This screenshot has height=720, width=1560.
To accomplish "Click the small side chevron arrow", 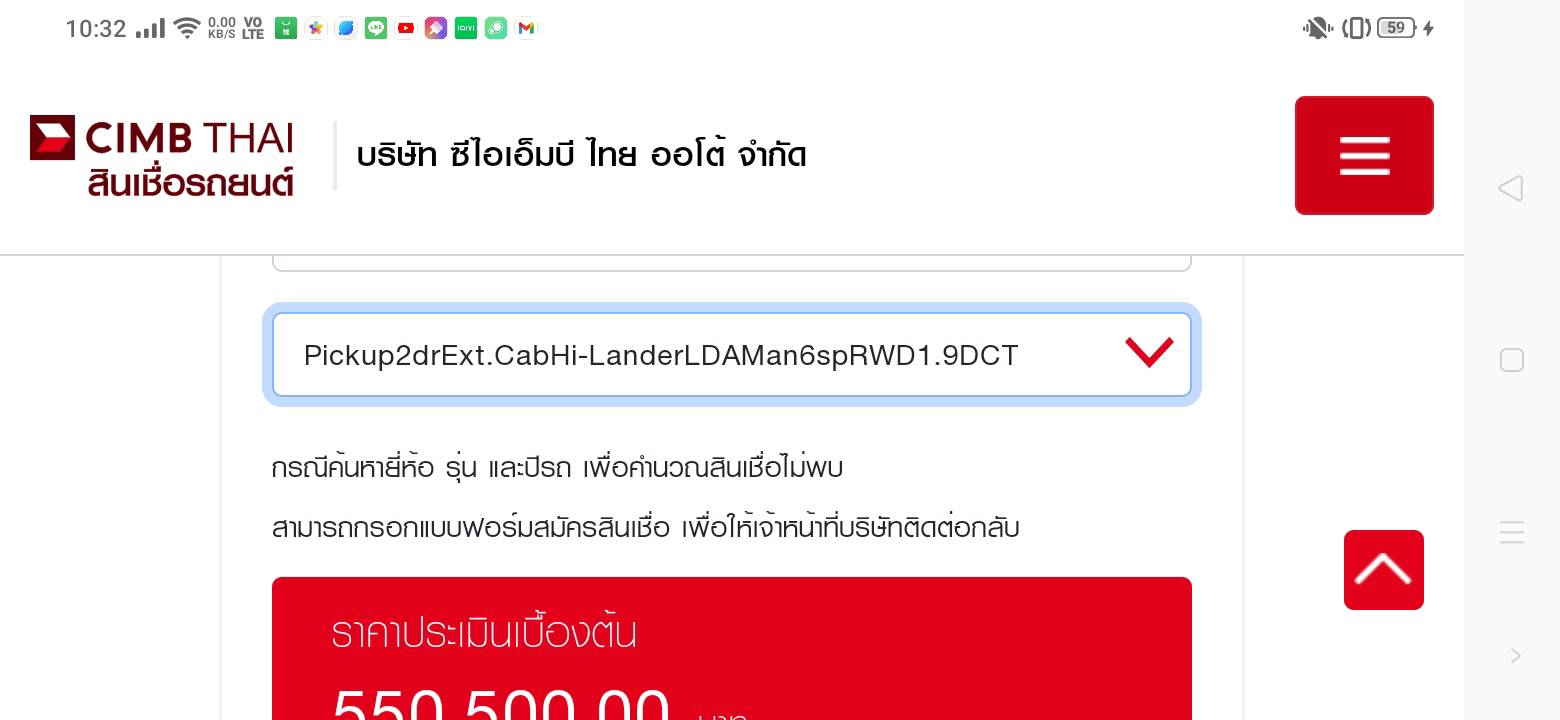I will point(1516,656).
